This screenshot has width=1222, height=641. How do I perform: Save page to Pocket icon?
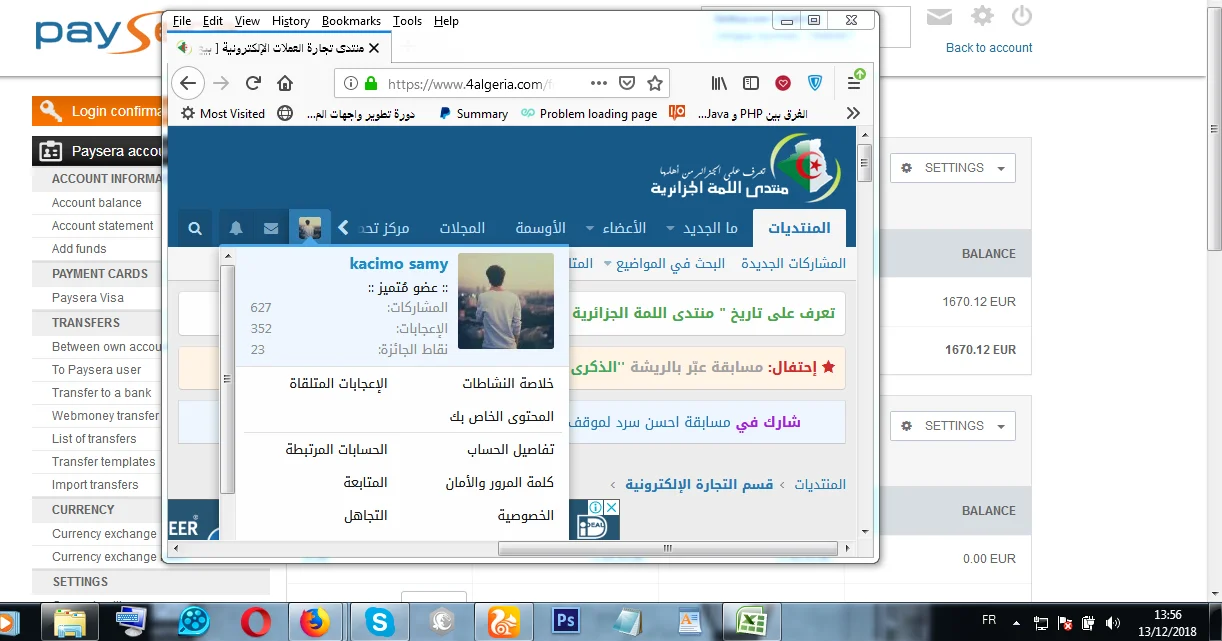[x=627, y=83]
